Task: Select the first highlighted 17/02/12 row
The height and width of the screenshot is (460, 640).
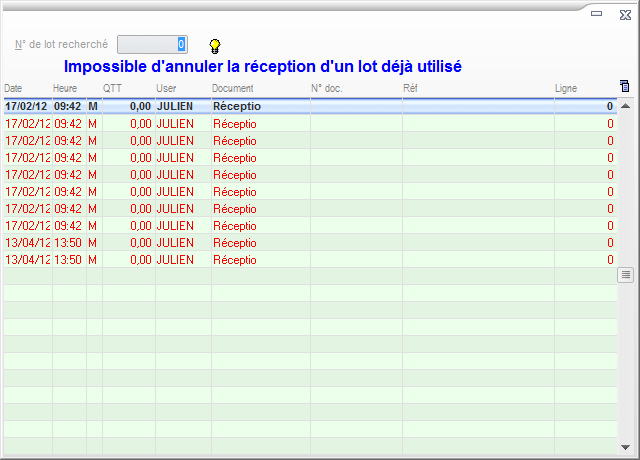Action: click(x=300, y=106)
